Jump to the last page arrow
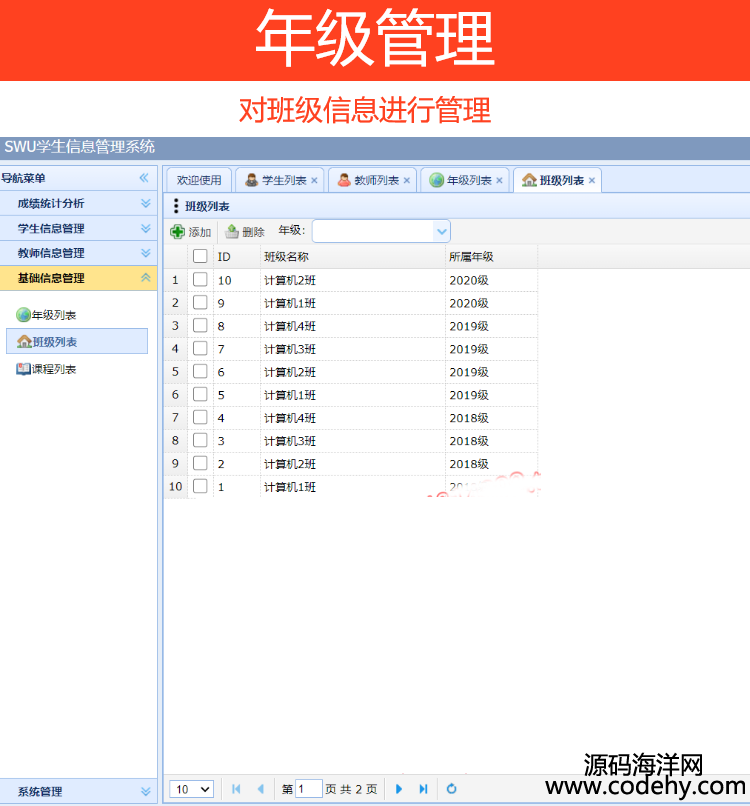Image resolution: width=750 pixels, height=806 pixels. tap(423, 789)
